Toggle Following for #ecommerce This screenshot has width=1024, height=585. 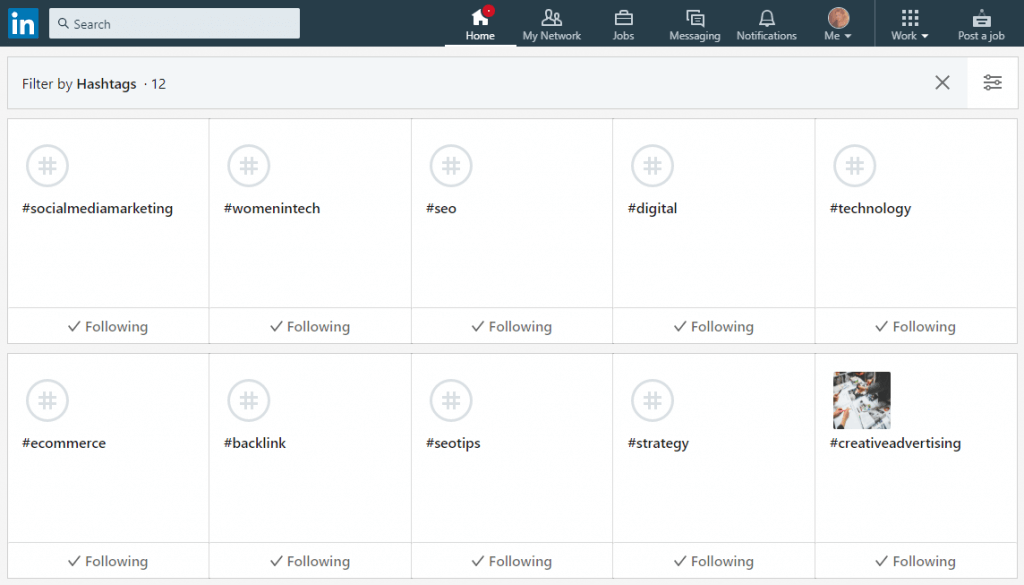point(108,560)
